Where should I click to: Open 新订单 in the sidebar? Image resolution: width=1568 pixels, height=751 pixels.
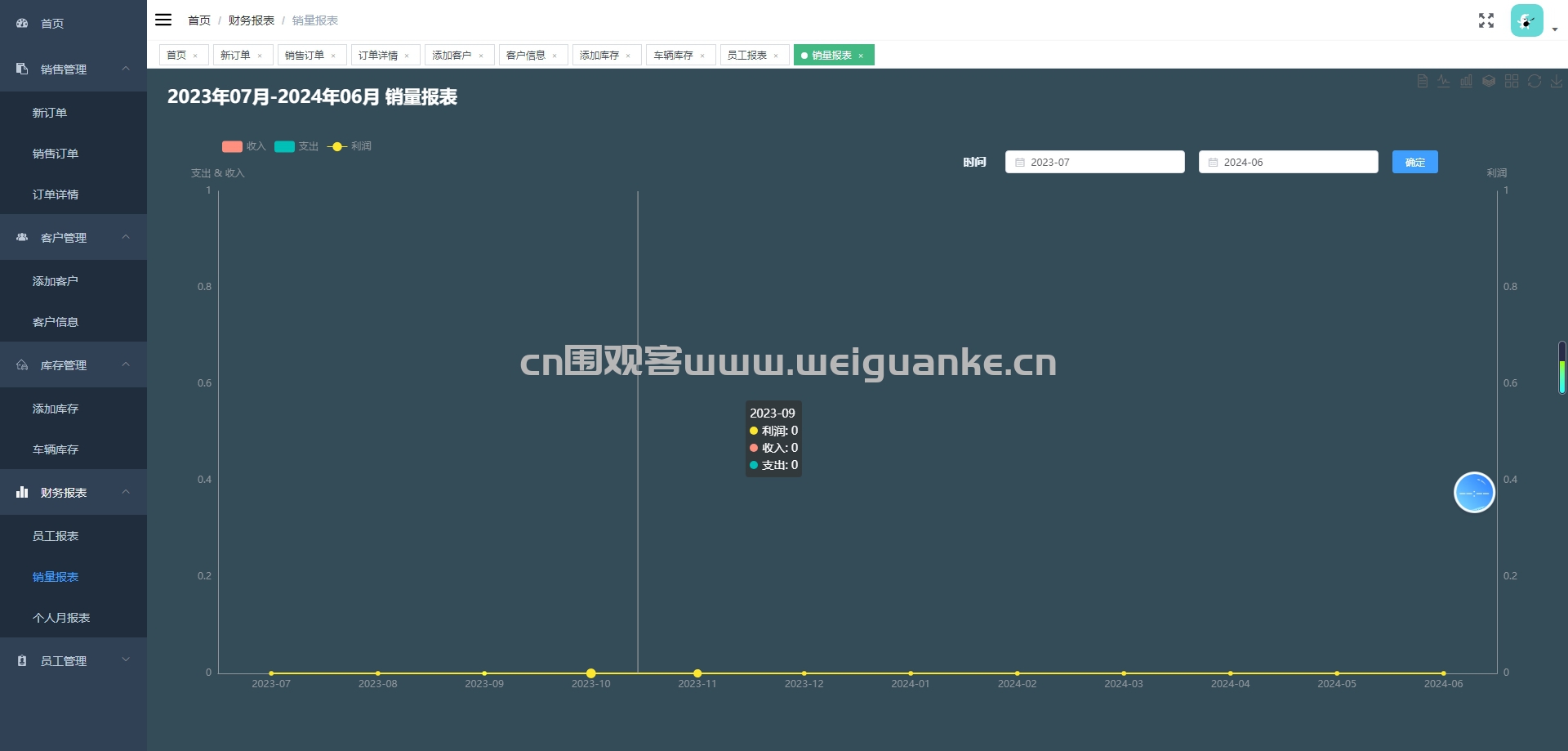73,113
